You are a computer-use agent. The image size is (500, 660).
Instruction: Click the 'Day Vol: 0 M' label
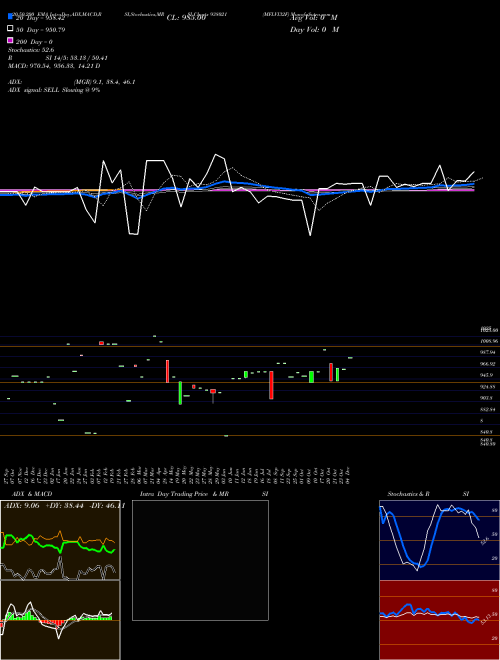(314, 29)
